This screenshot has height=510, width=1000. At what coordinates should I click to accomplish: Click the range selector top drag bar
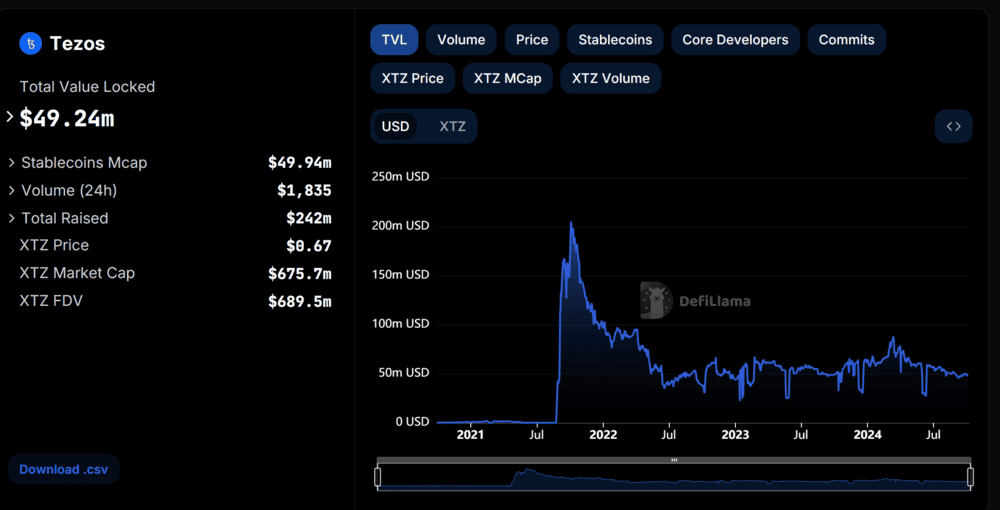point(674,460)
